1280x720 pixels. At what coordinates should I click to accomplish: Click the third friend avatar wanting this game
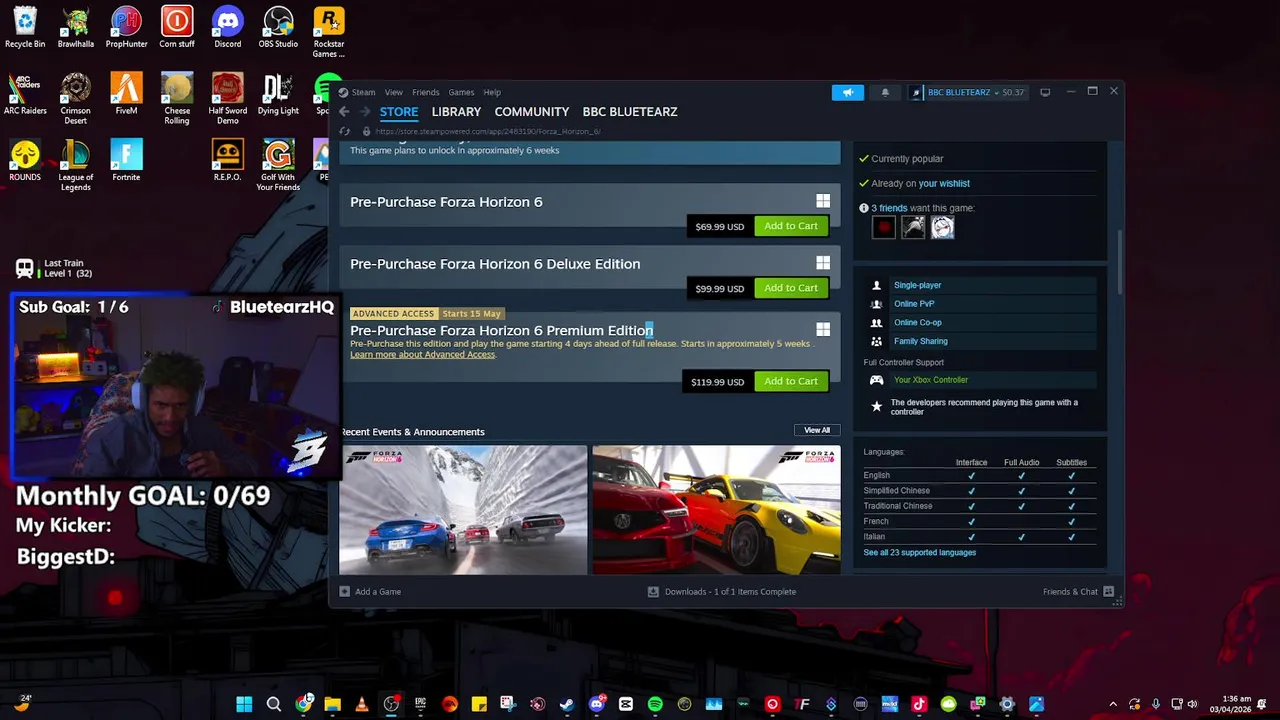pyautogui.click(x=942, y=228)
